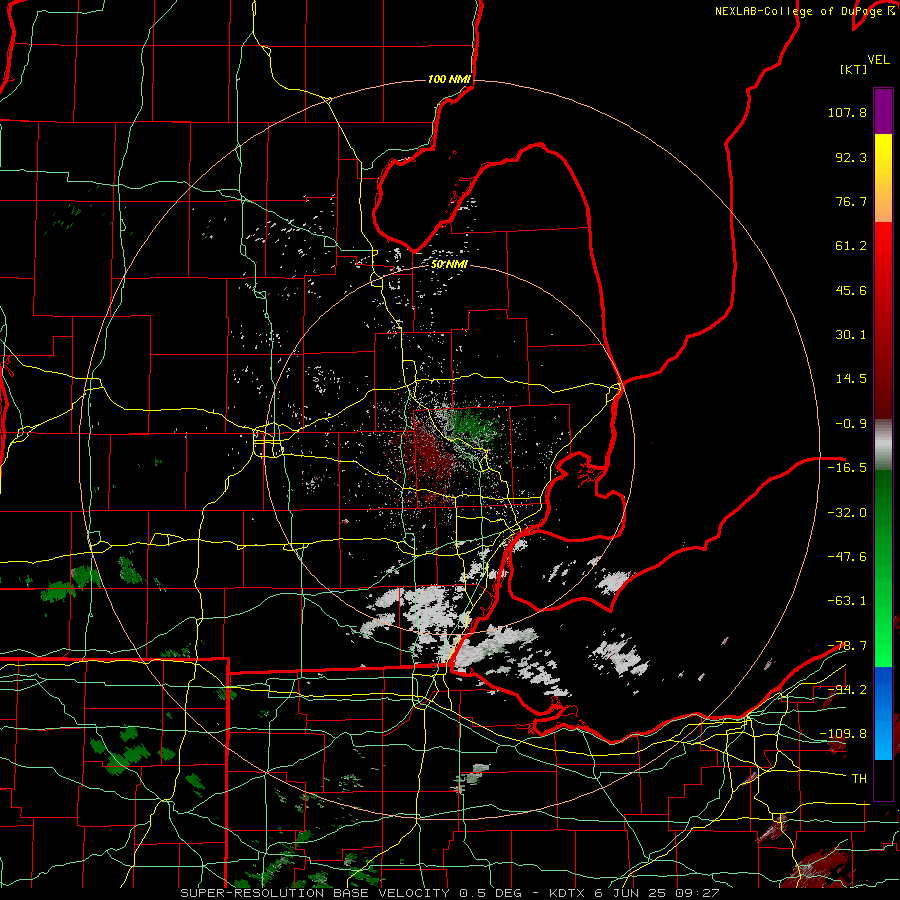Image resolution: width=900 pixels, height=900 pixels.
Task: Click the -16.5 velocity scale value
Action: click(x=847, y=468)
